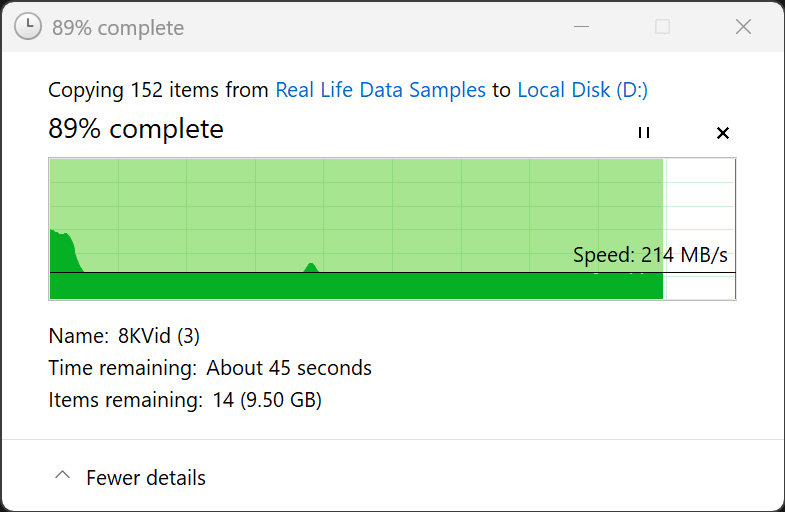This screenshot has height=512, width=785.
Task: Click the title bar text 89% complete
Action: coord(118,28)
